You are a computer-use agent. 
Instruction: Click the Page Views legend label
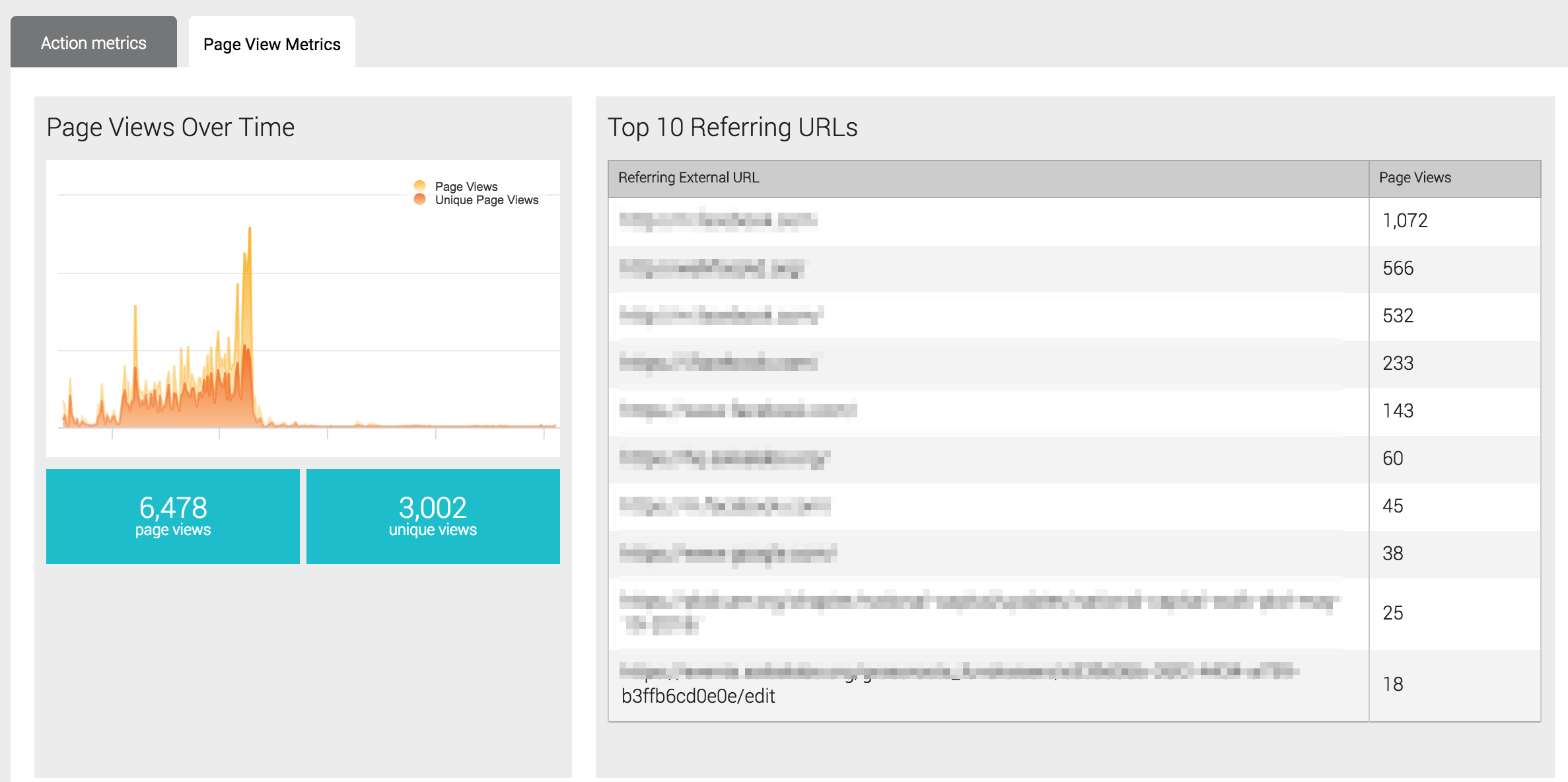(466, 186)
